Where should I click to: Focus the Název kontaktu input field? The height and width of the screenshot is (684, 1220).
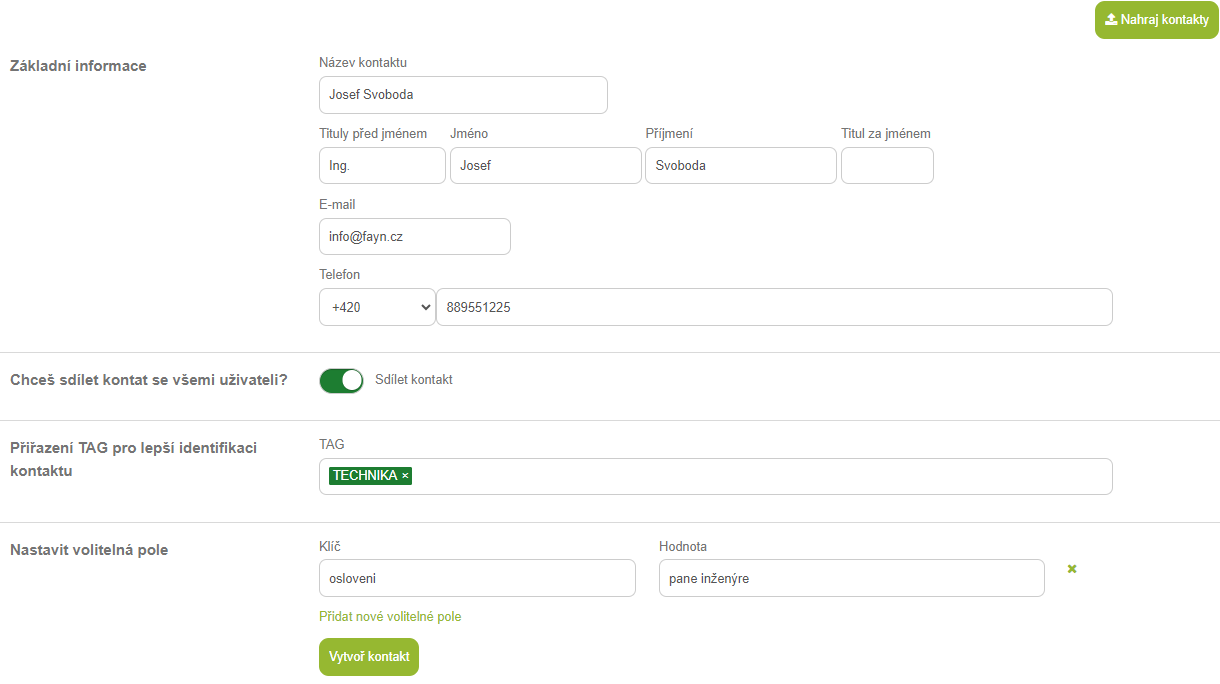point(462,95)
